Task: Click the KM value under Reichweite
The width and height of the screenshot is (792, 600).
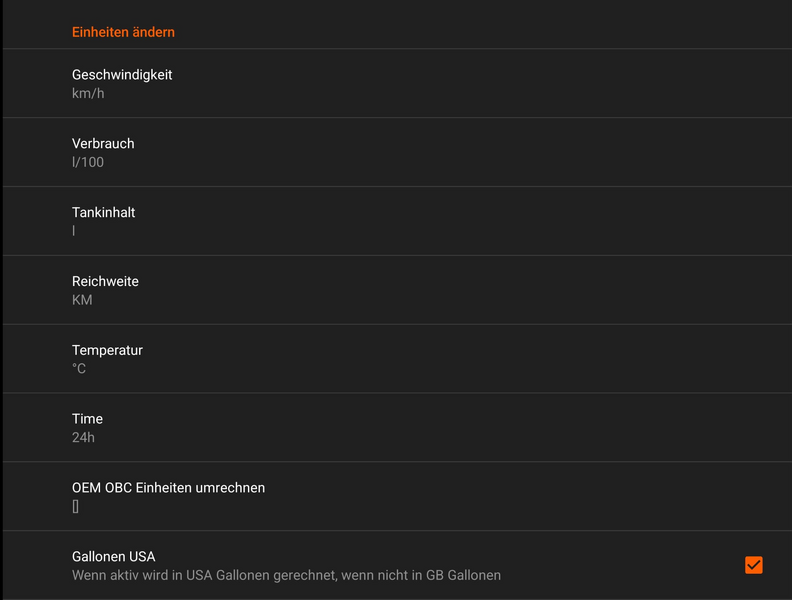Action: point(82,300)
